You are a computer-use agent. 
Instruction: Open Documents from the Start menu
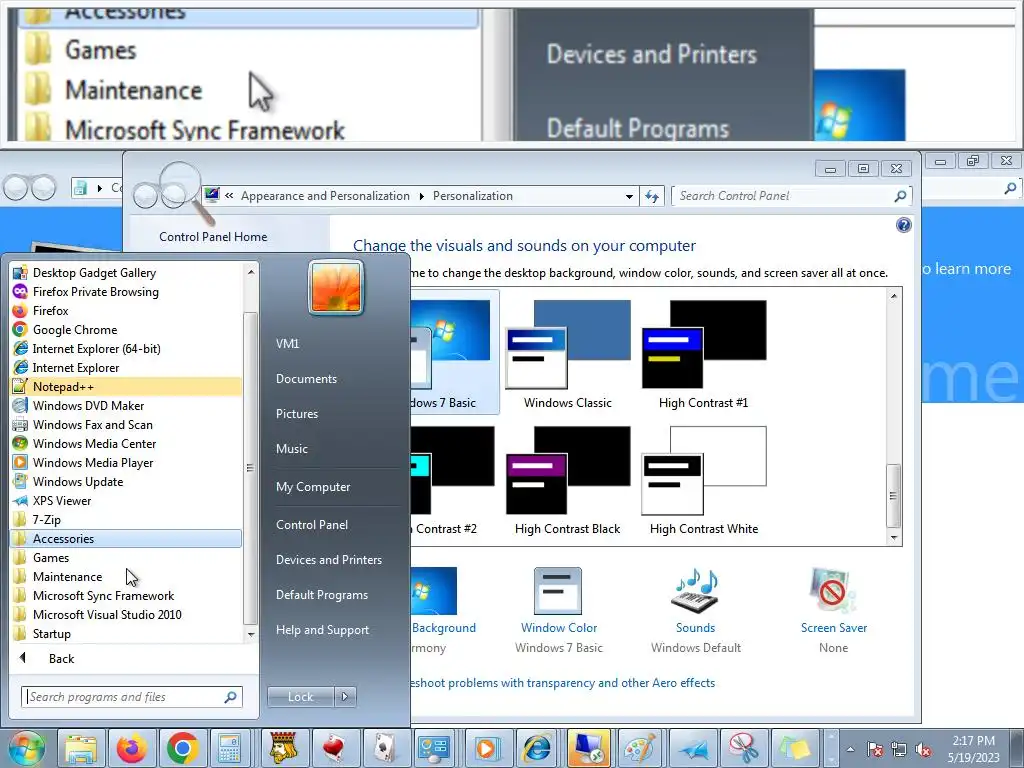click(306, 379)
